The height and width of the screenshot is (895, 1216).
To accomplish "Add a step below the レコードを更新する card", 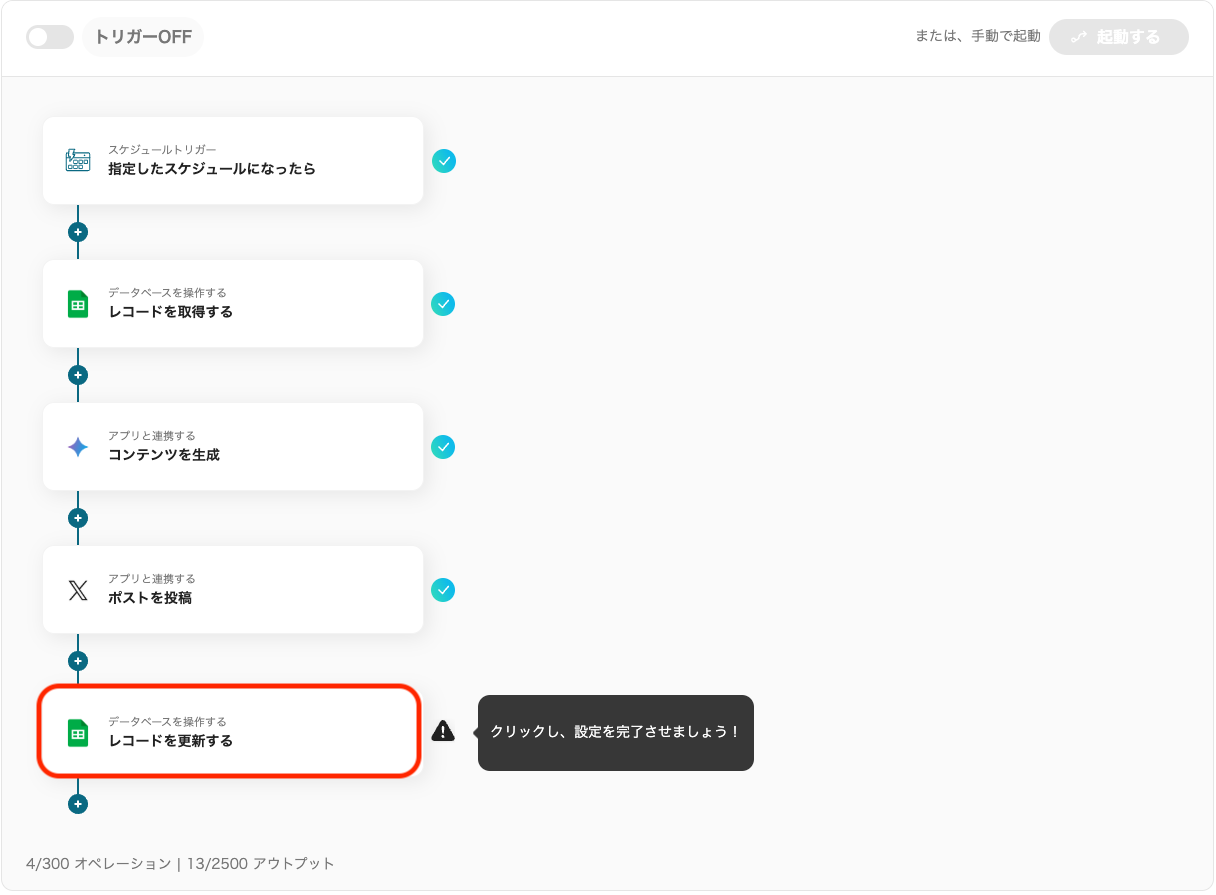I will 78,804.
